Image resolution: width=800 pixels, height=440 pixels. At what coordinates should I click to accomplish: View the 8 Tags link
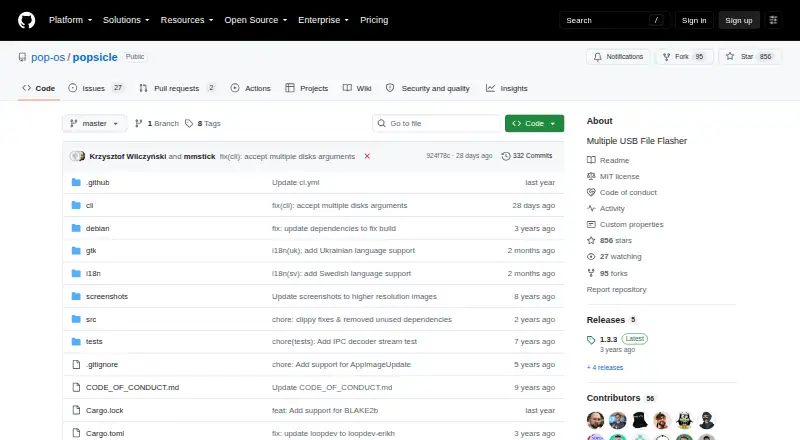[203, 124]
